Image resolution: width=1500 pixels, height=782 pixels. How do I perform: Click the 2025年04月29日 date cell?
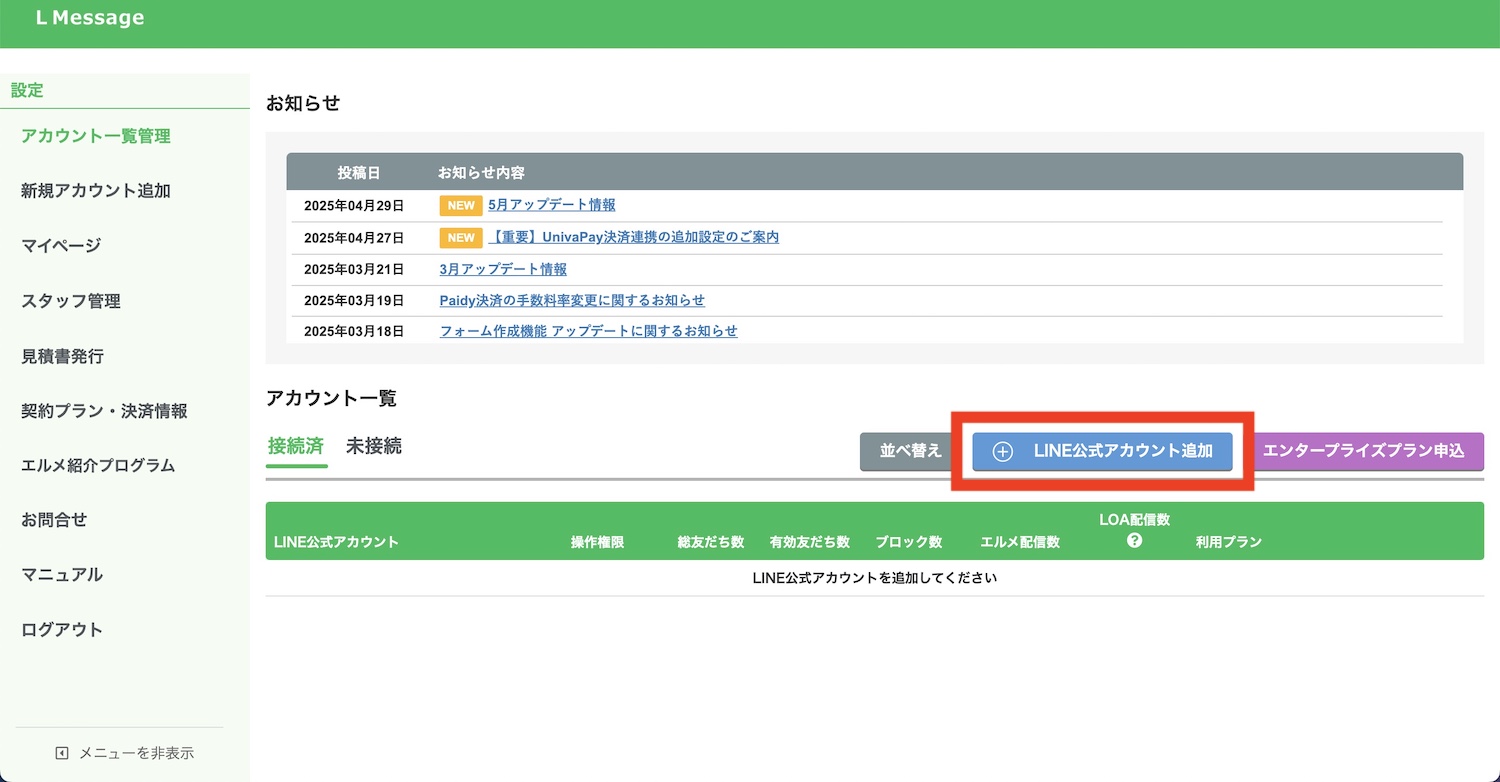pyautogui.click(x=354, y=206)
